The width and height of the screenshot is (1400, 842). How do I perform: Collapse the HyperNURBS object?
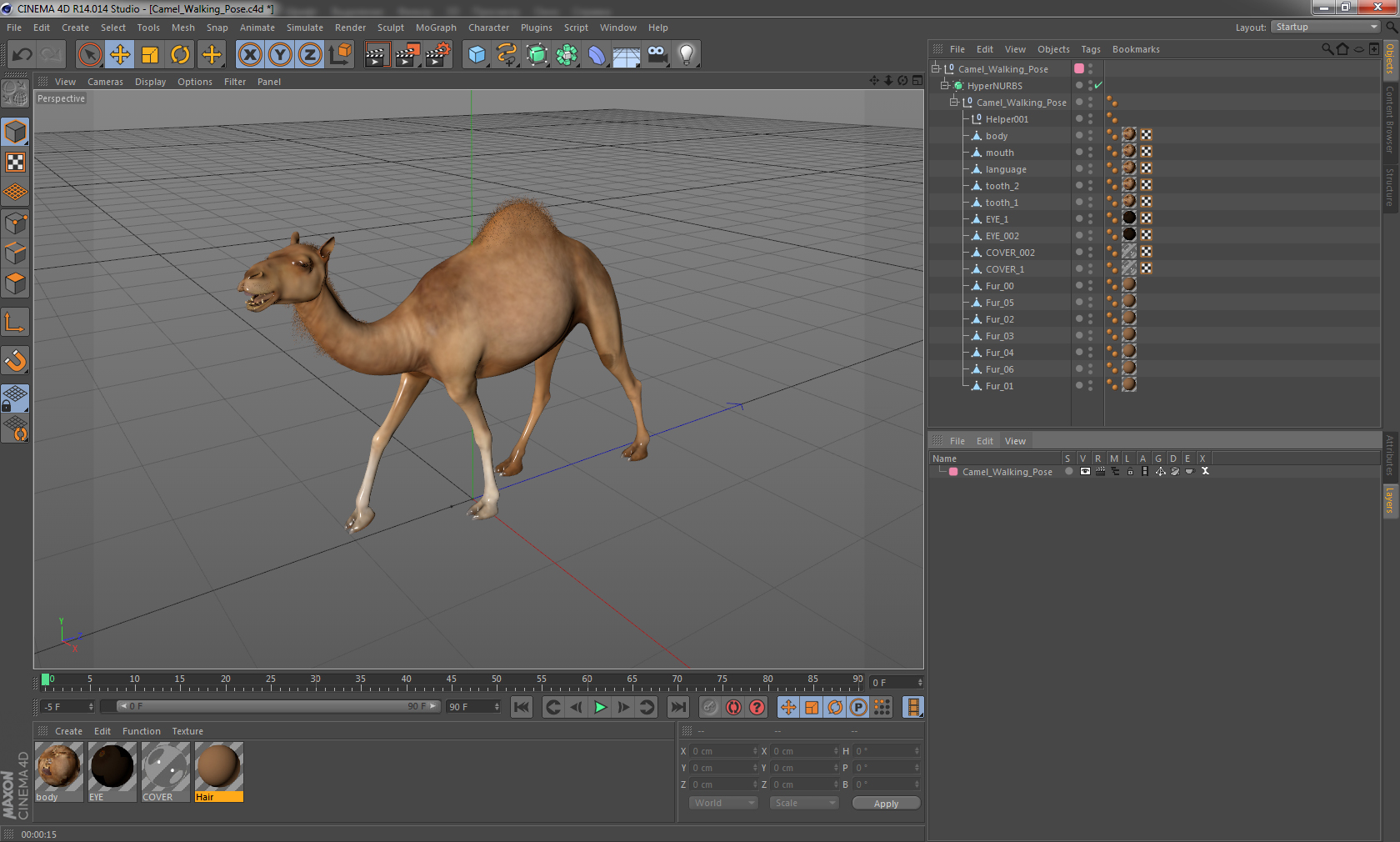click(945, 85)
